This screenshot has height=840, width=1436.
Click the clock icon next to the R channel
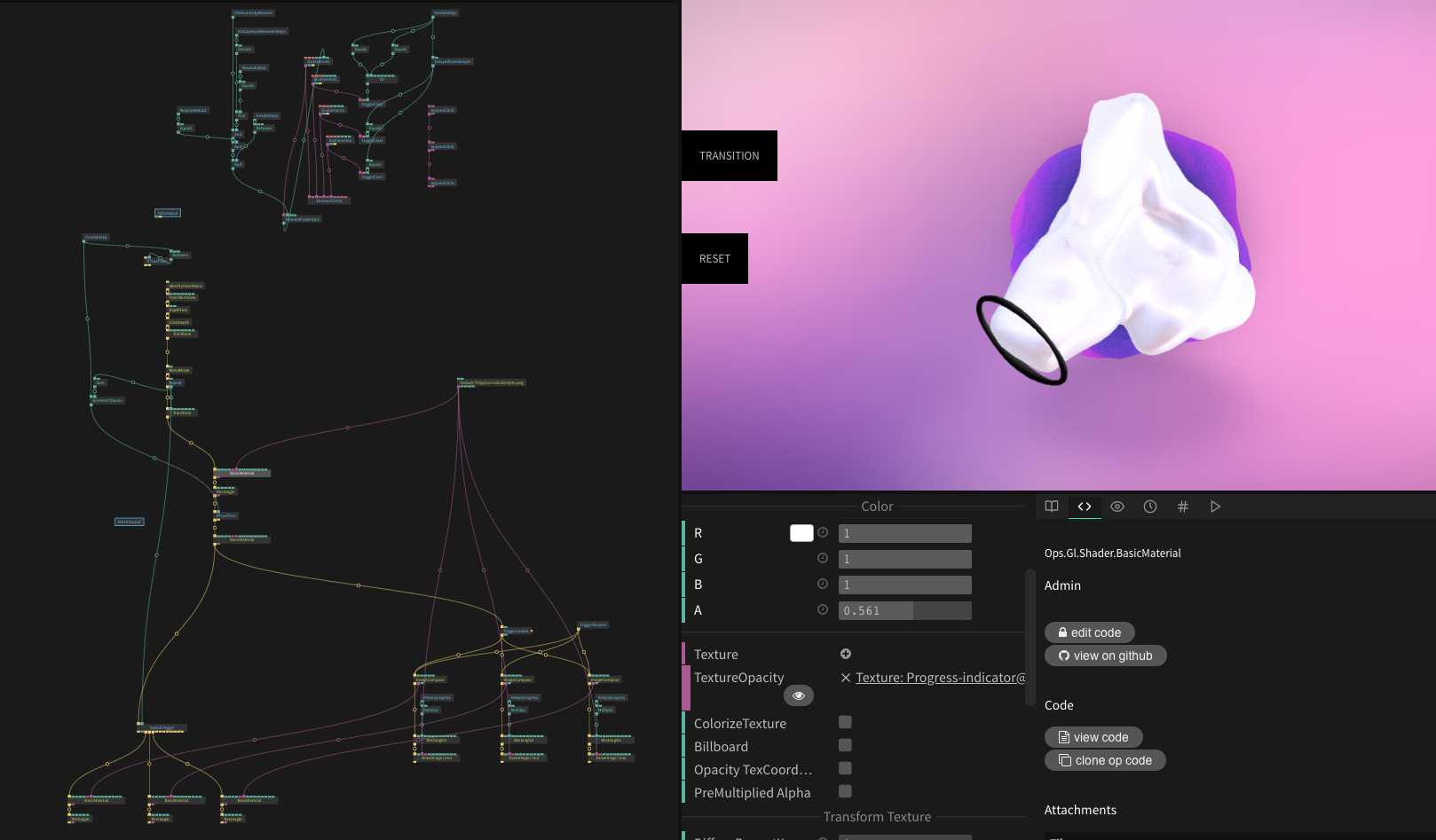click(x=823, y=532)
